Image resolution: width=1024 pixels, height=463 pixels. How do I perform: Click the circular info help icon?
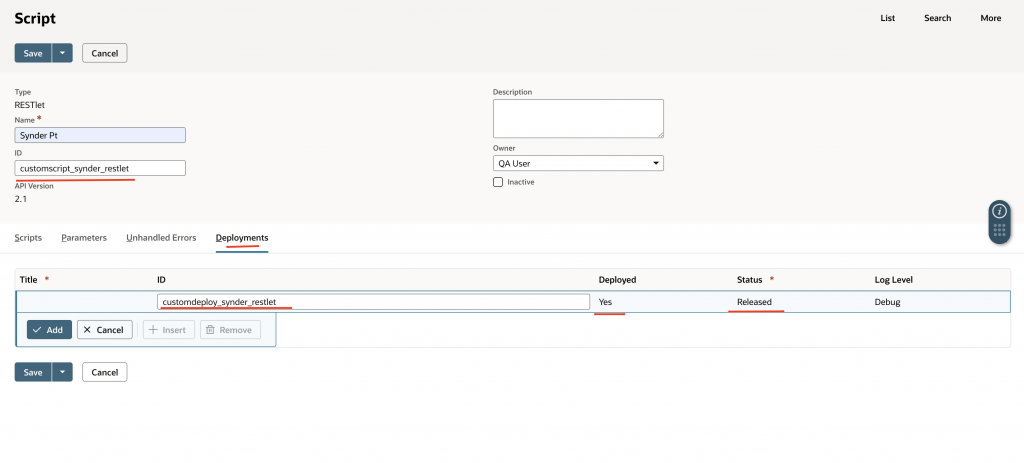point(999,211)
